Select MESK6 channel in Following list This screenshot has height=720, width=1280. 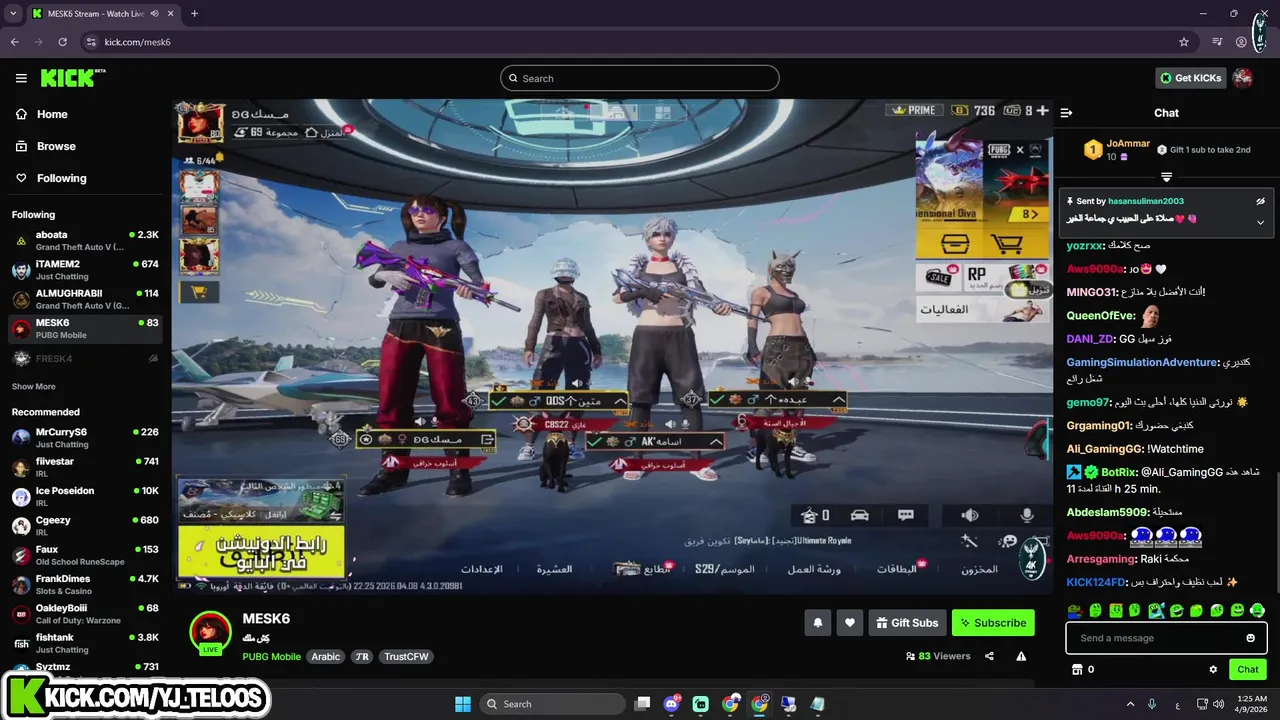[x=85, y=329]
